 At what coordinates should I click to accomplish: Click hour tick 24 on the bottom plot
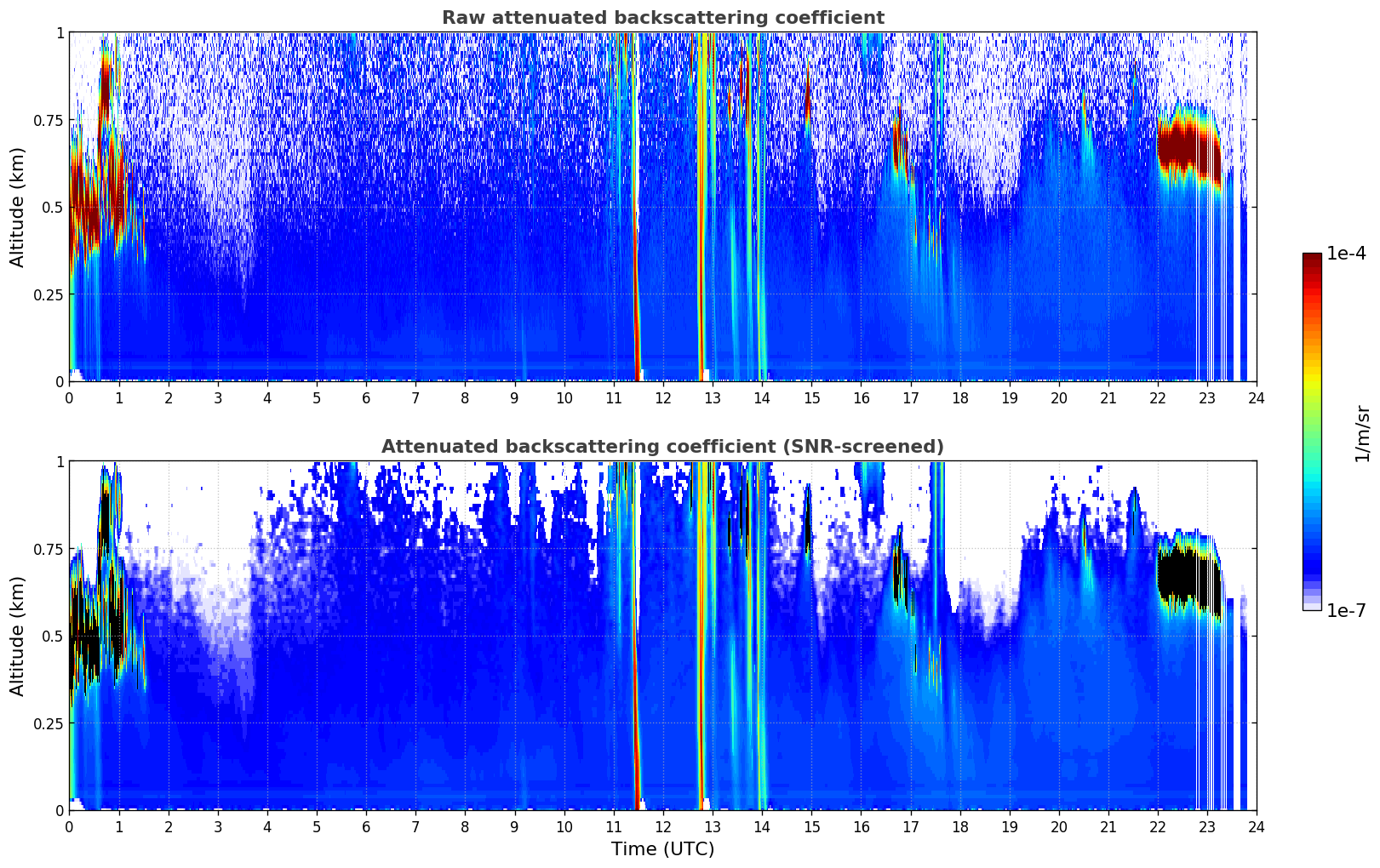[1257, 826]
